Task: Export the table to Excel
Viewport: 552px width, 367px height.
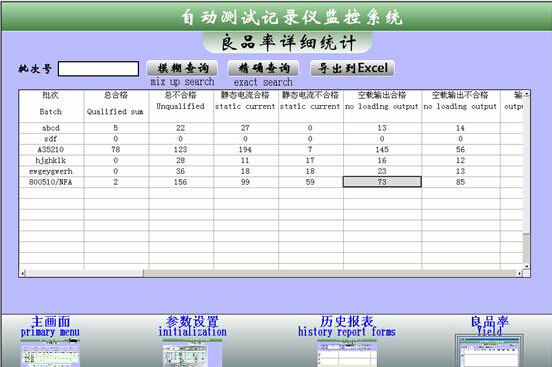Action: point(352,68)
